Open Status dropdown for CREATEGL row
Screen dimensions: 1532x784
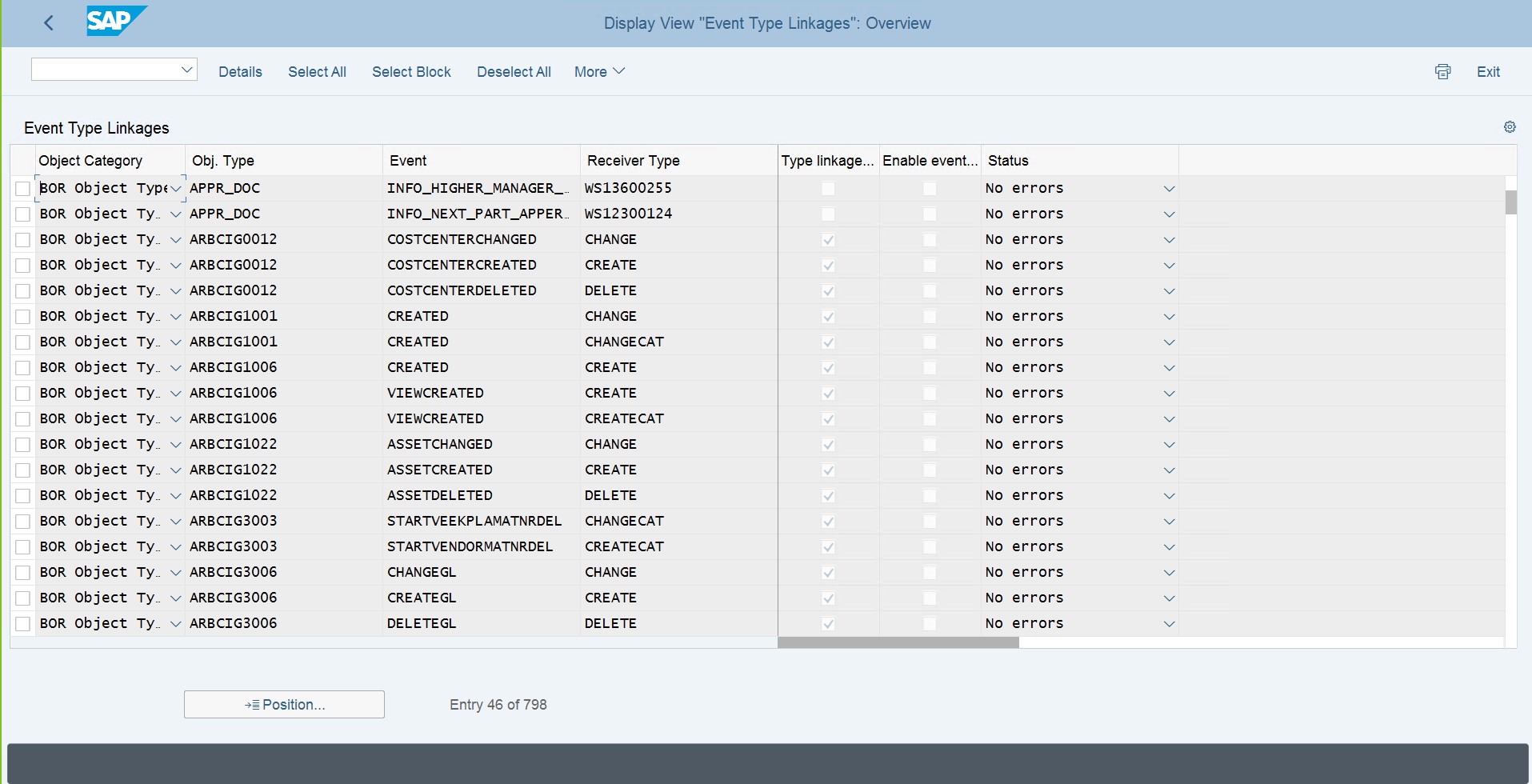point(1169,598)
